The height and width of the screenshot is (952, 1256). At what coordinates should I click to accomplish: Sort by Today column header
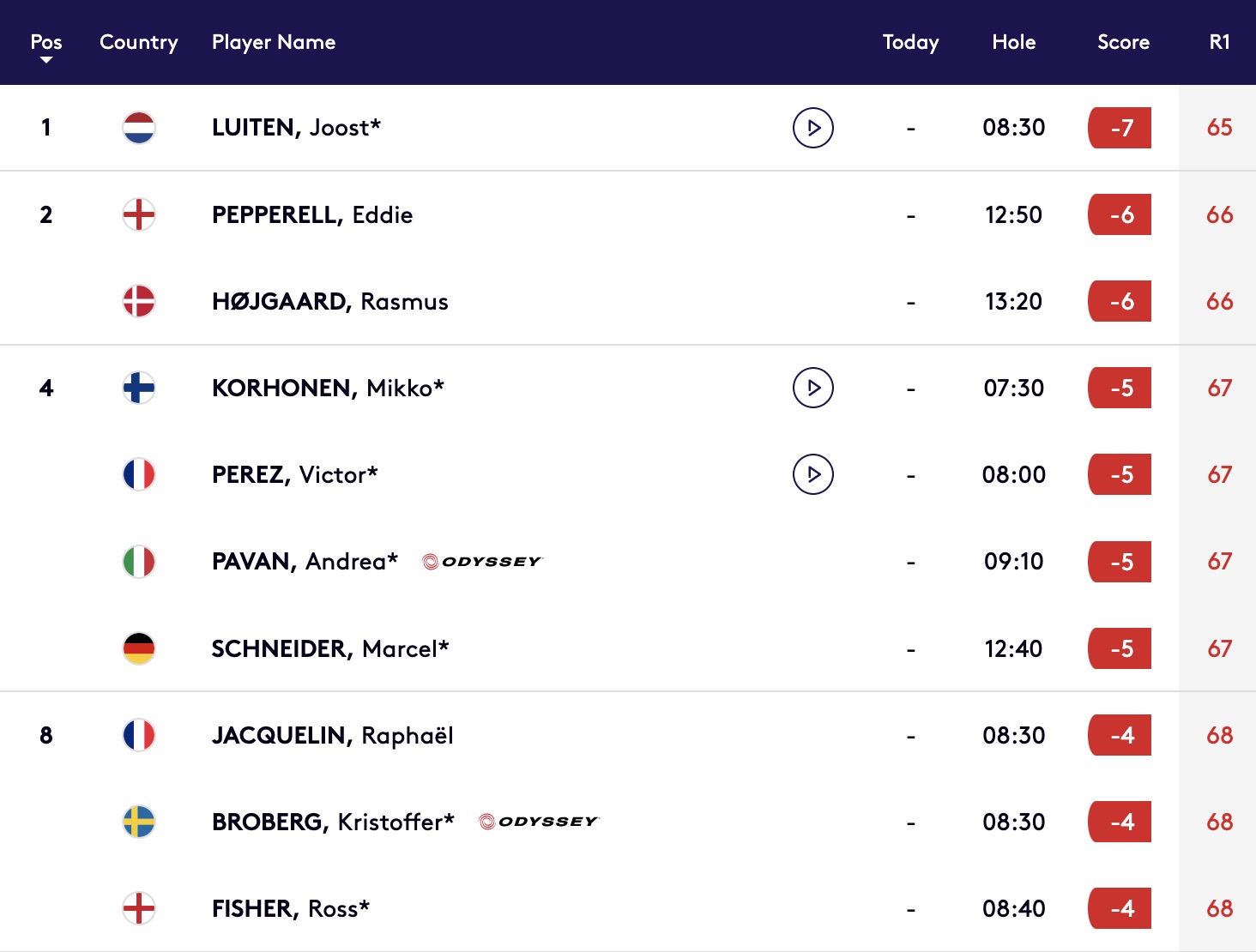tap(910, 42)
